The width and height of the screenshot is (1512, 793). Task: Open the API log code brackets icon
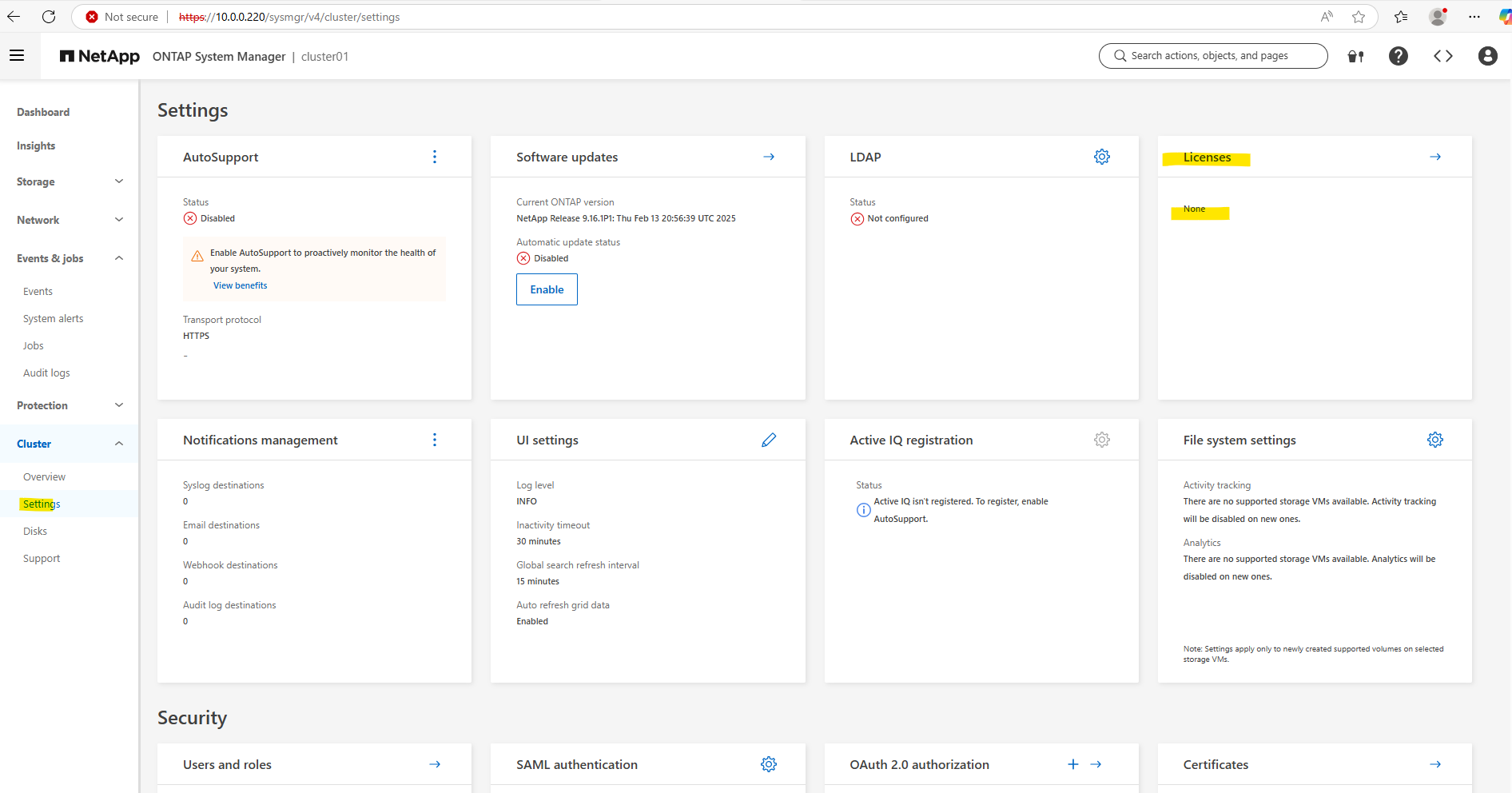click(1443, 56)
